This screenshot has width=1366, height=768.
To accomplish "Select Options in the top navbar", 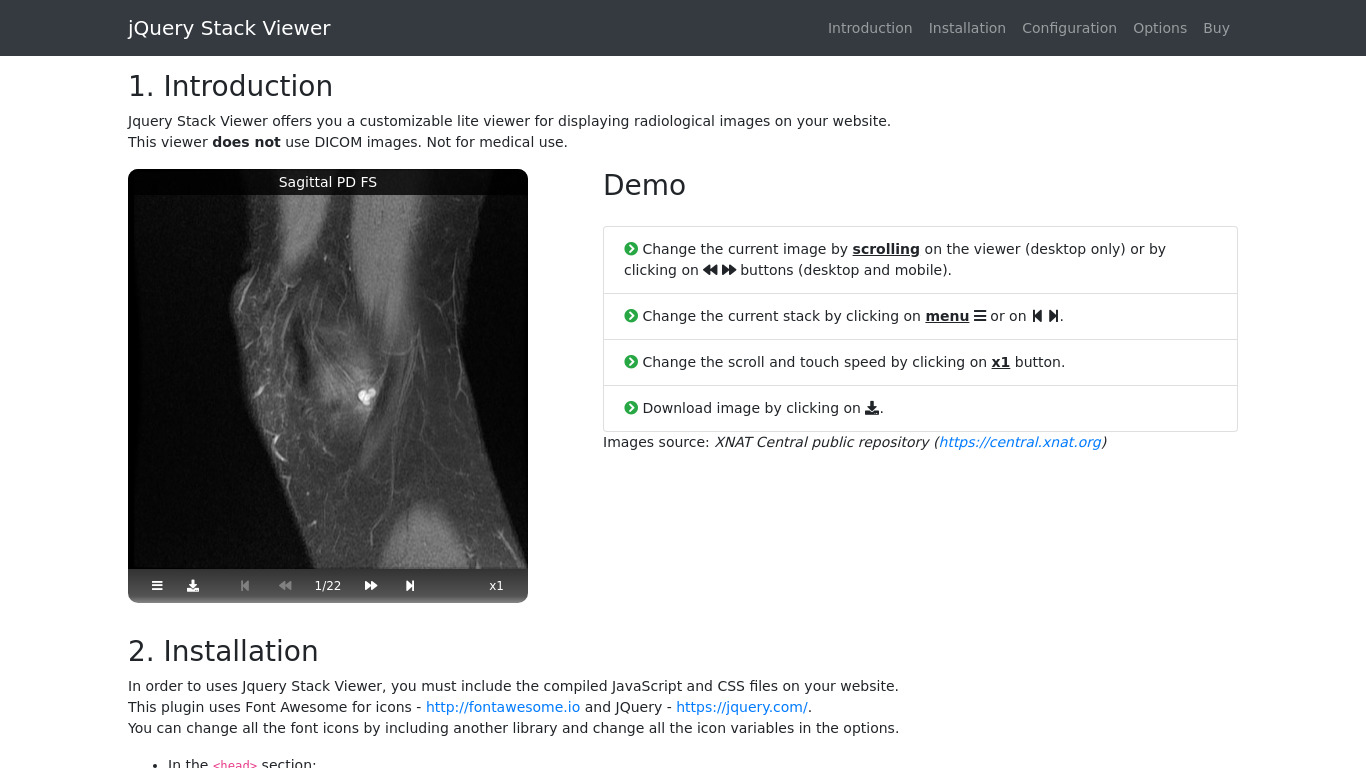I will (1159, 28).
